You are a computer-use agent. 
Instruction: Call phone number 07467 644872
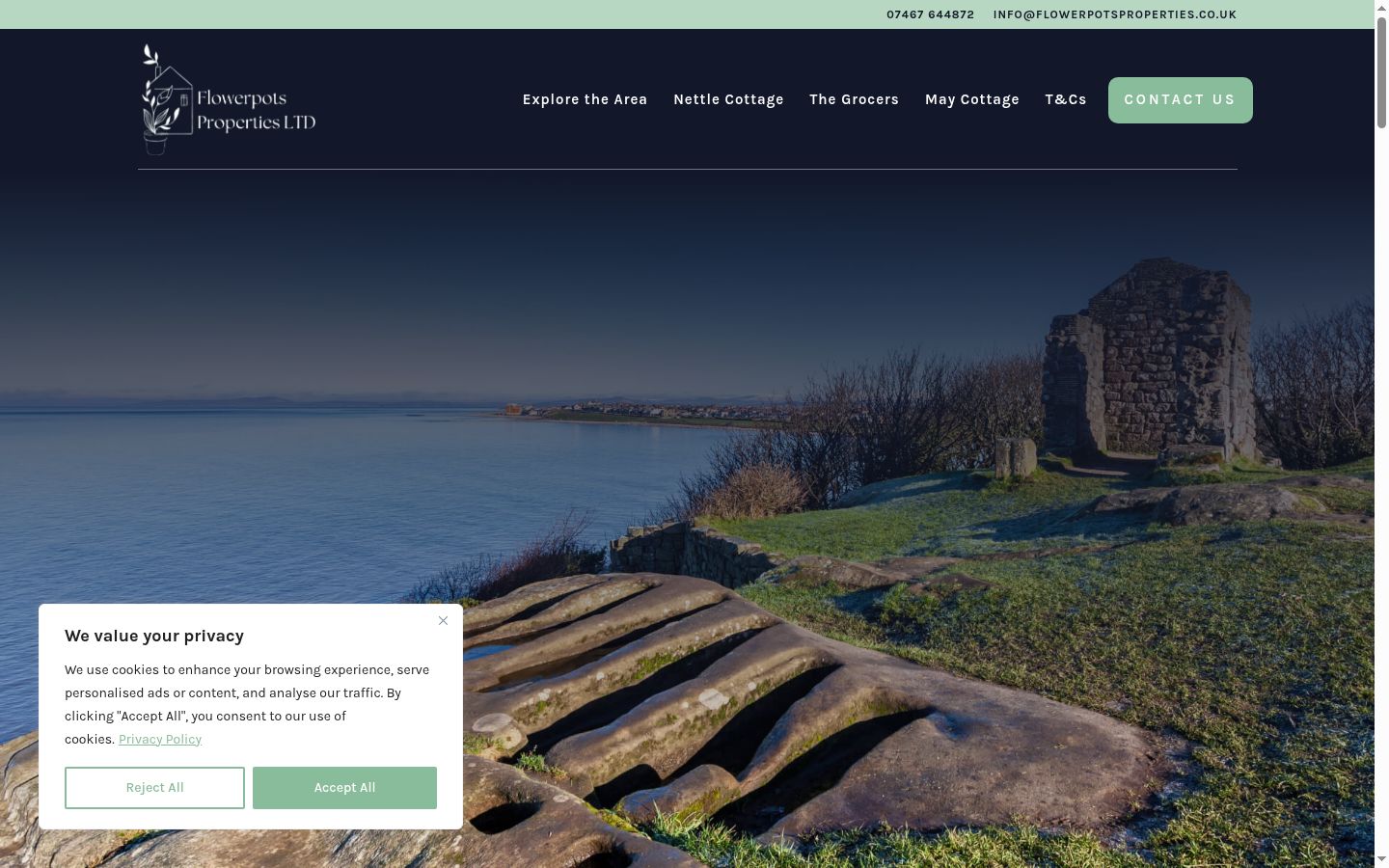[930, 14]
